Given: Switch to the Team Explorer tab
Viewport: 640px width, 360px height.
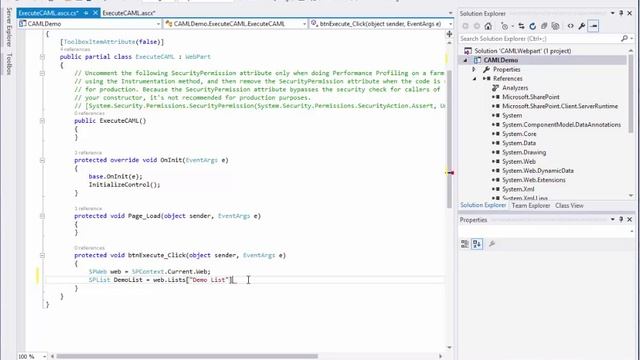Looking at the screenshot, I should 531,206.
